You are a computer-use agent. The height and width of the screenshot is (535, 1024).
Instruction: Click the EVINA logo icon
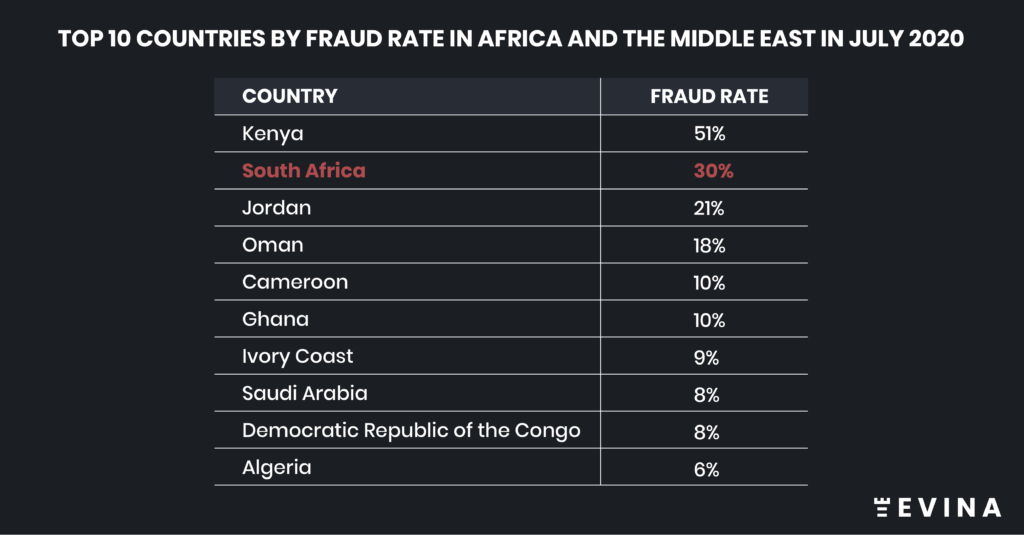(x=882, y=508)
